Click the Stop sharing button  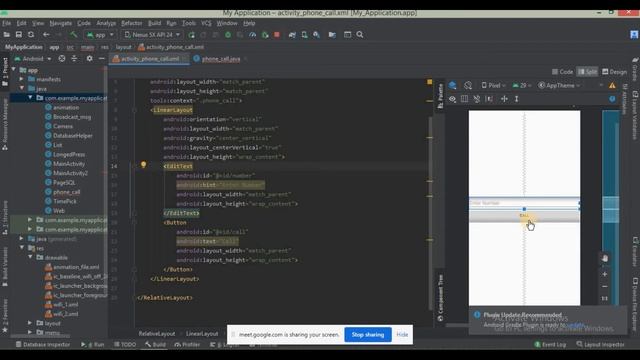(x=368, y=335)
